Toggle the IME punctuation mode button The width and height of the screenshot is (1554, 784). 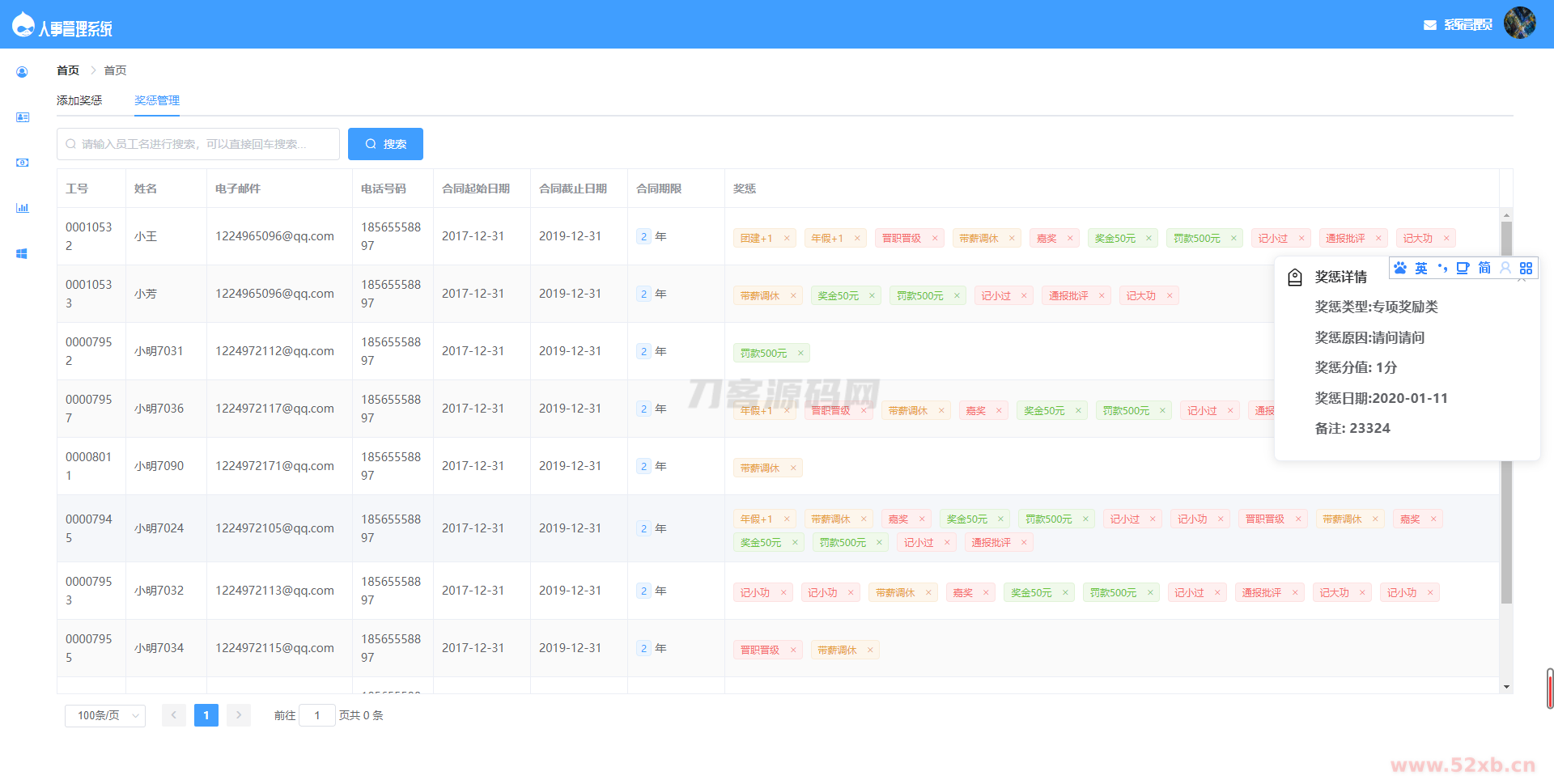pos(1442,268)
